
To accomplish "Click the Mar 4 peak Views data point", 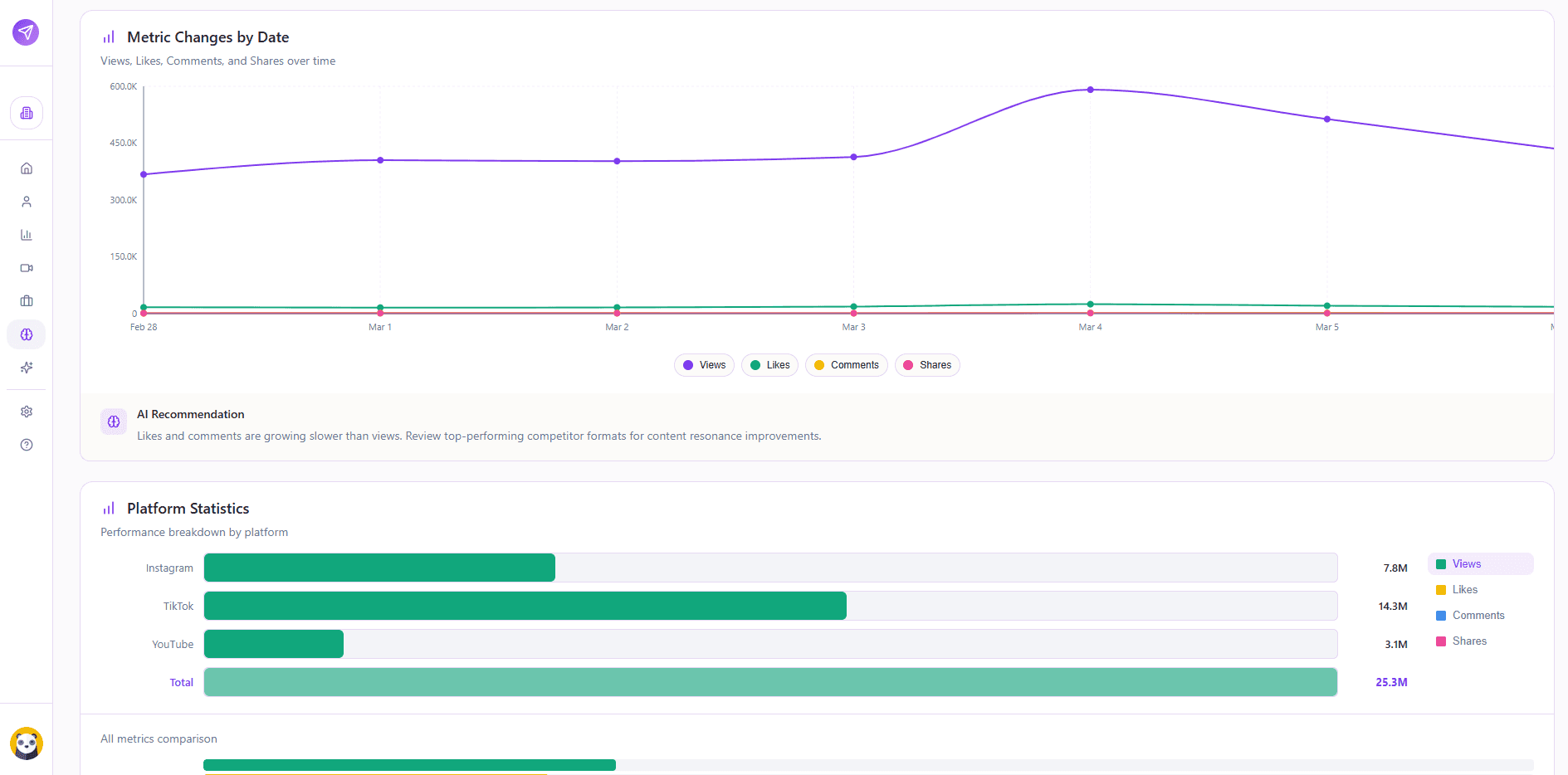I will tap(1090, 90).
